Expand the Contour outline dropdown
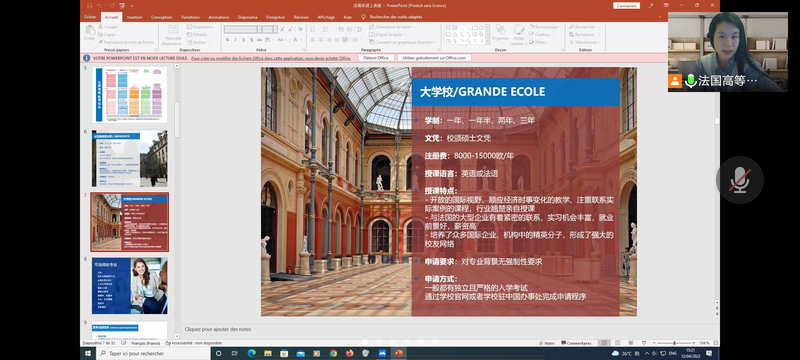800x360 pixels. click(542, 34)
